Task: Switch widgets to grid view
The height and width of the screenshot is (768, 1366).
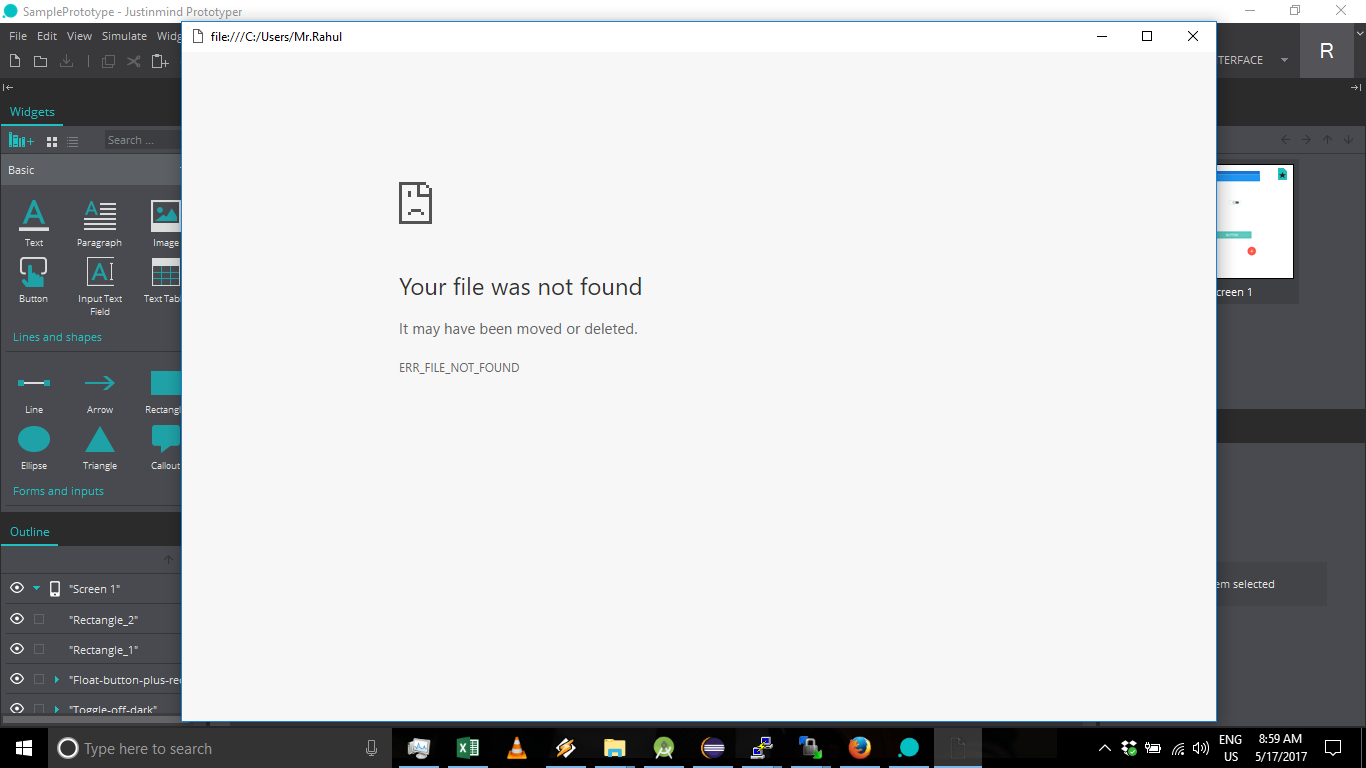Action: coord(52,142)
